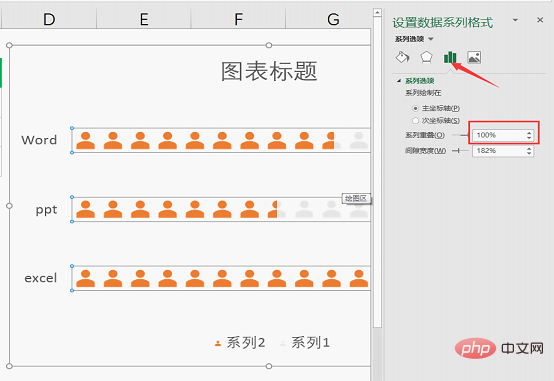Viewport: 554px width, 381px height.
Task: Select column F header
Action: [x=238, y=19]
